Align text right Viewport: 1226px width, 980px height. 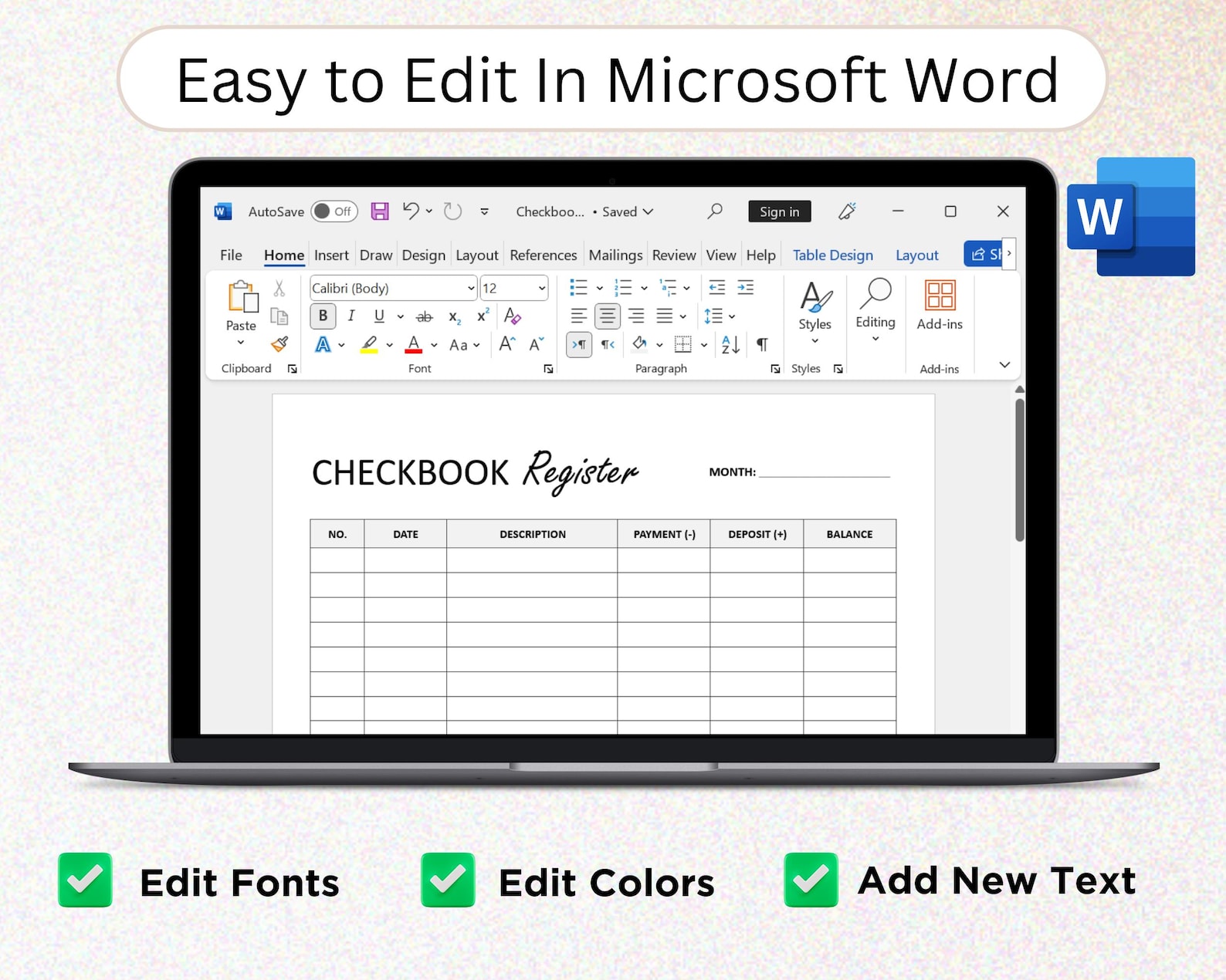636,316
